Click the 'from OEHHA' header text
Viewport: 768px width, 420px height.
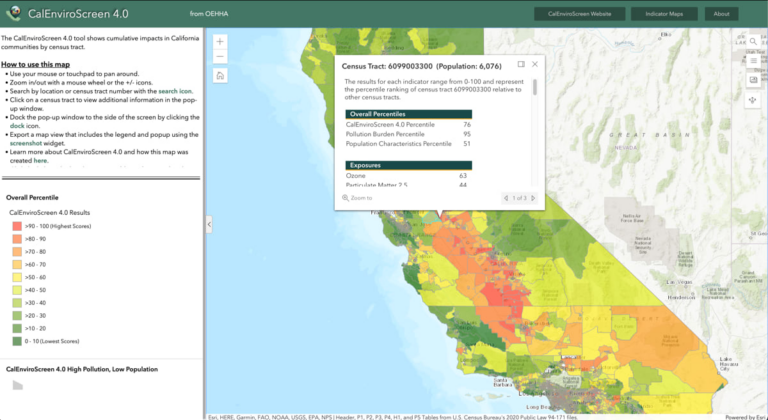point(209,14)
